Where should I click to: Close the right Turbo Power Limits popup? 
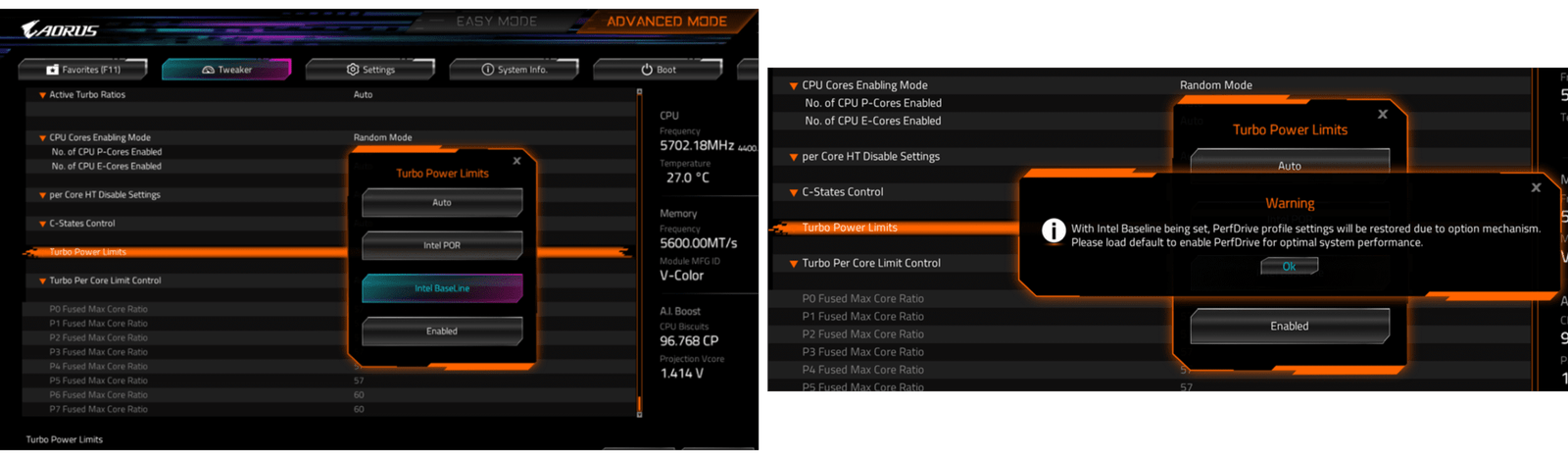1382,115
